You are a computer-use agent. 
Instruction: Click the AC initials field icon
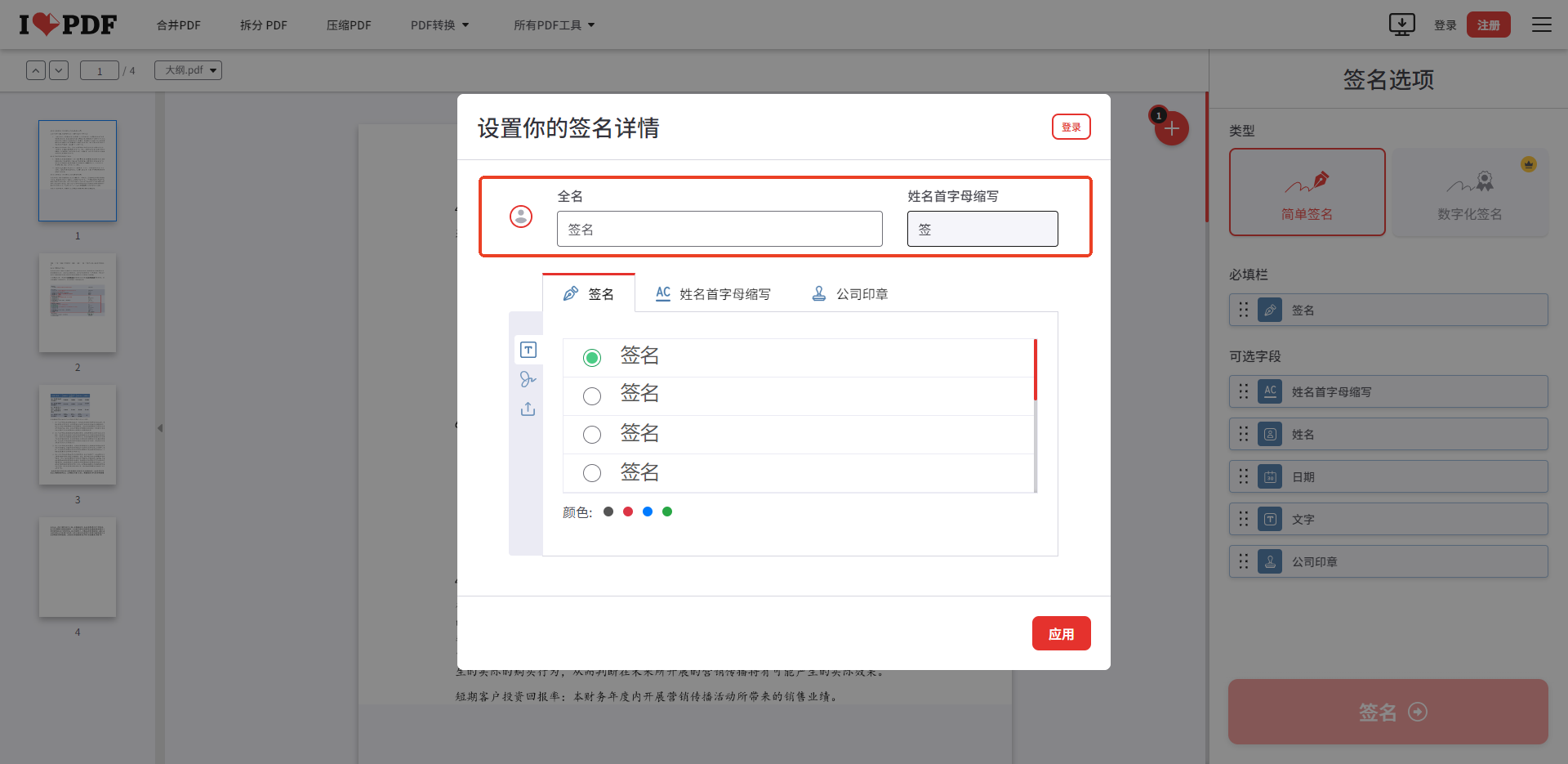click(1270, 391)
